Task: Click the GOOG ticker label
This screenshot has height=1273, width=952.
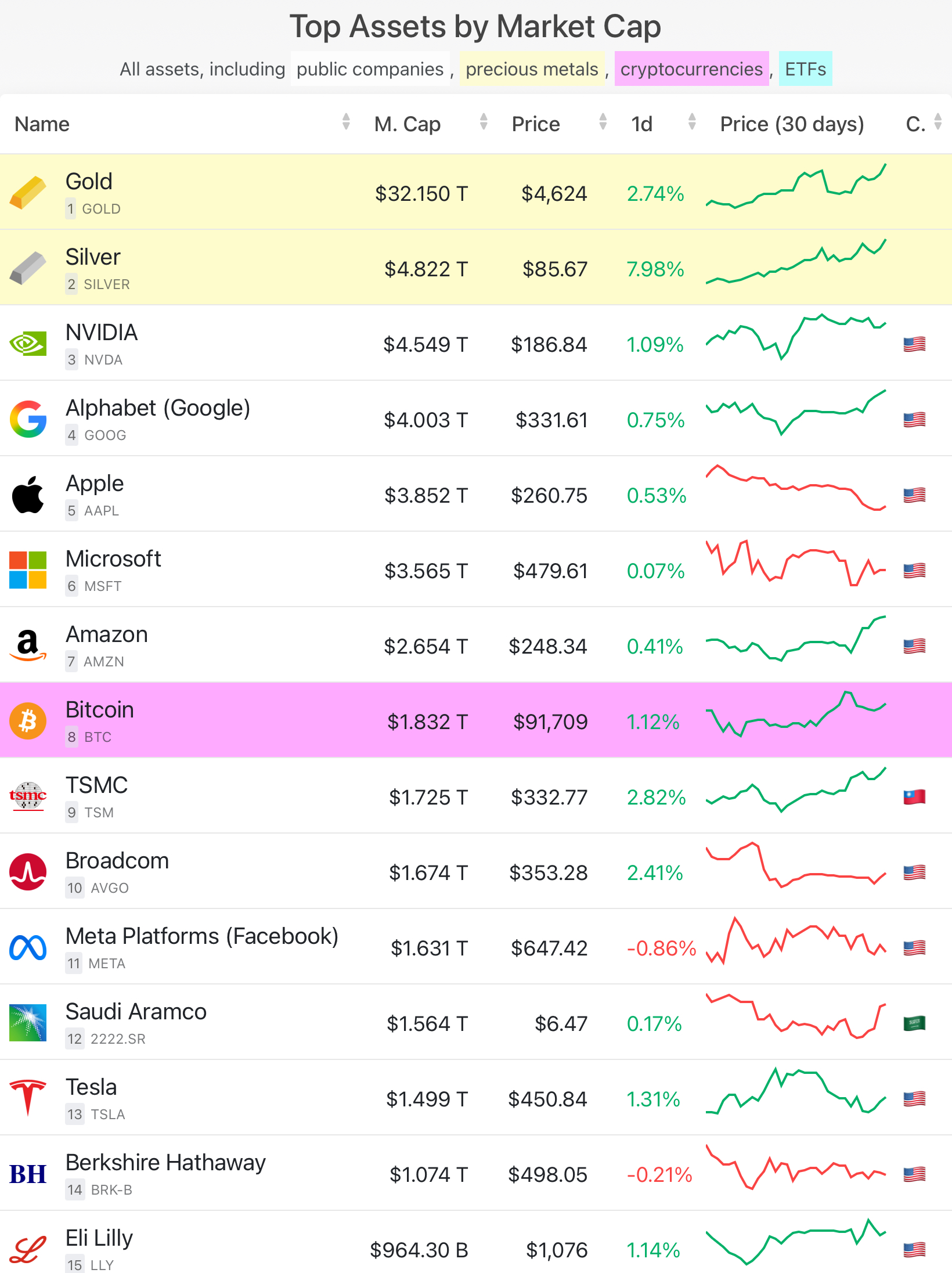Action: click(105, 435)
